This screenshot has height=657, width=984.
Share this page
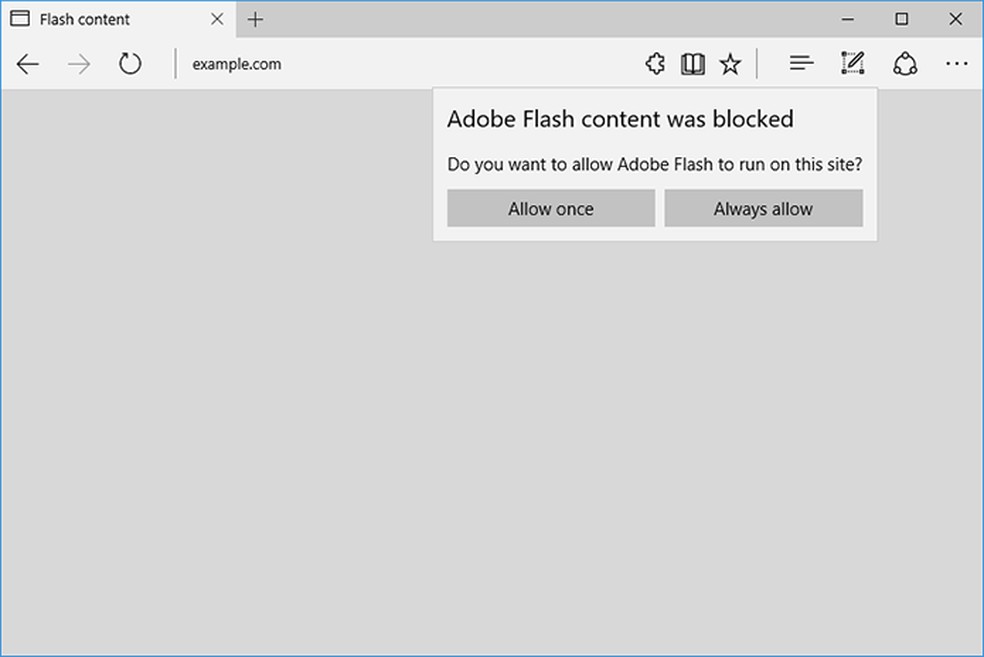(905, 63)
